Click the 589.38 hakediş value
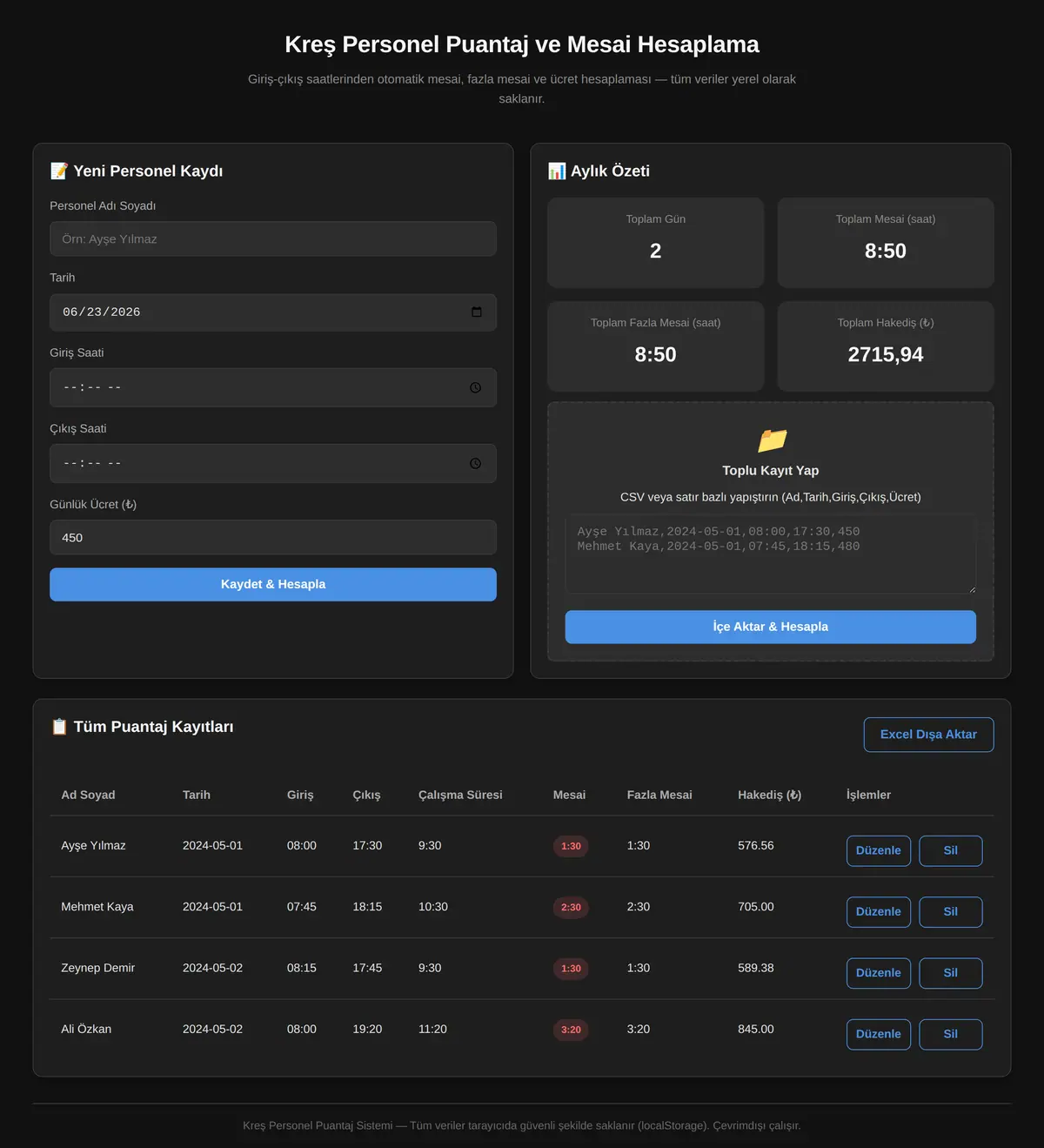The width and height of the screenshot is (1044, 1148). point(756,968)
